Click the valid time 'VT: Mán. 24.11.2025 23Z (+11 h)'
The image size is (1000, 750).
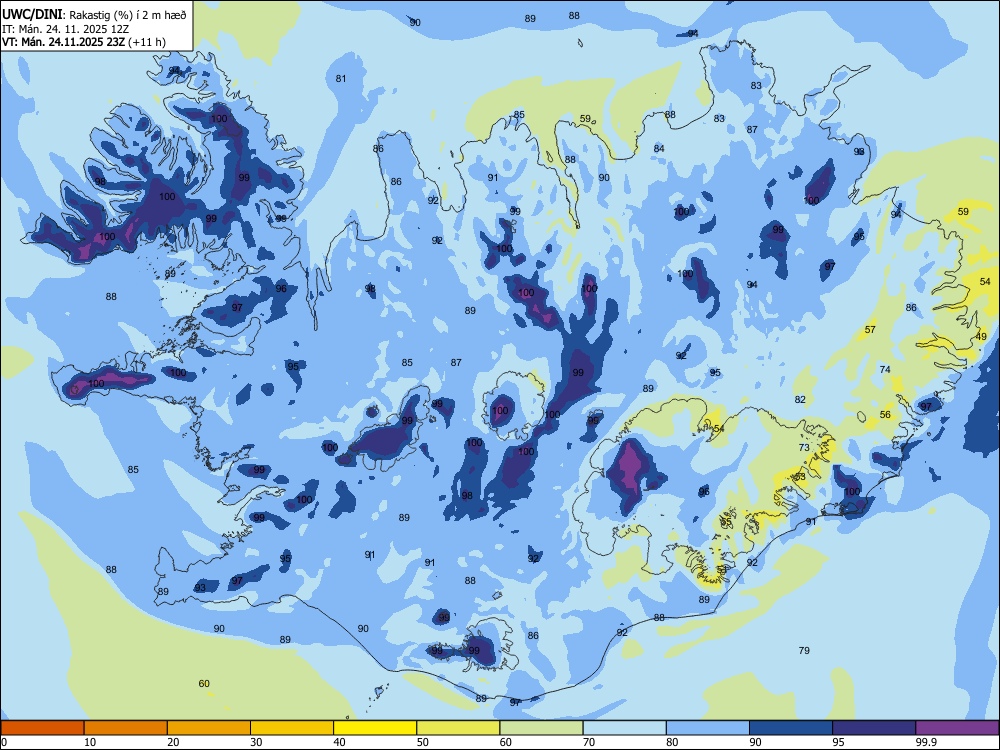[x=84, y=42]
